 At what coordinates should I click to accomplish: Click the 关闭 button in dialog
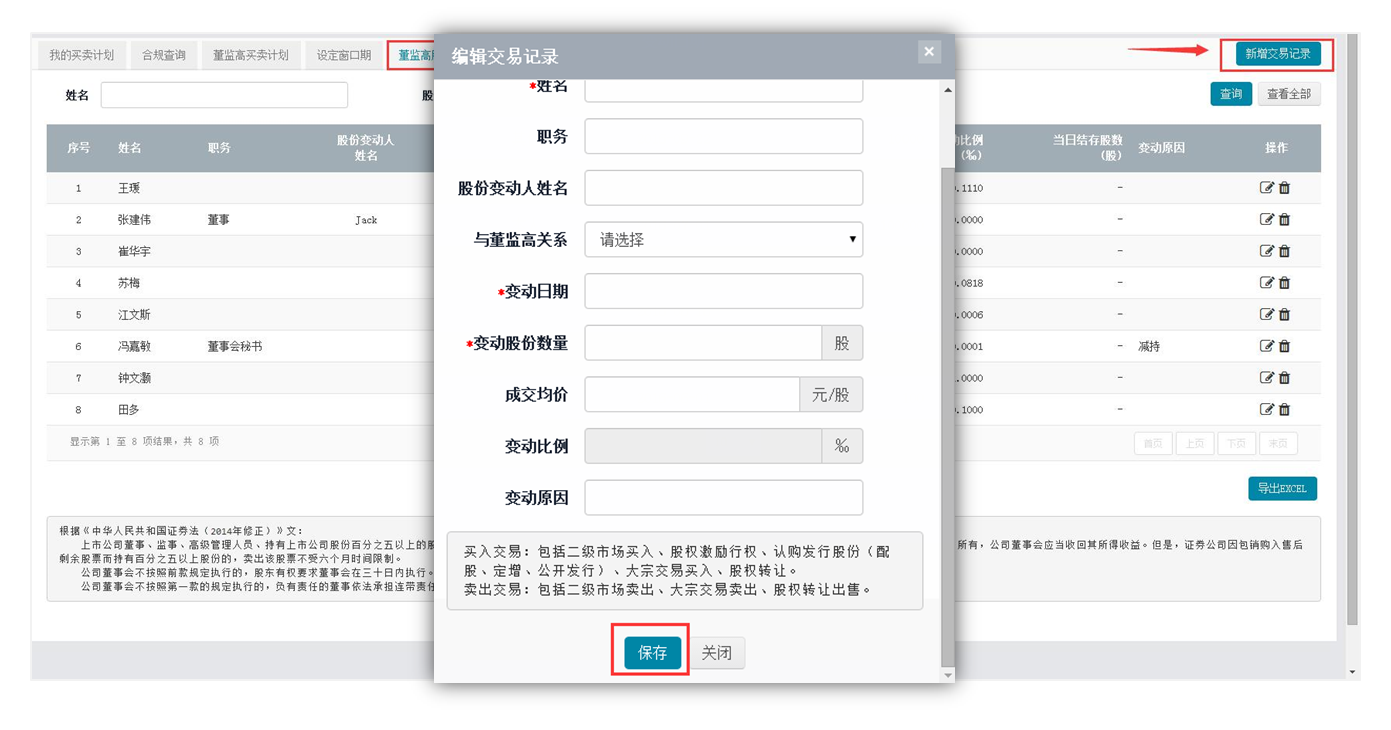[x=716, y=653]
